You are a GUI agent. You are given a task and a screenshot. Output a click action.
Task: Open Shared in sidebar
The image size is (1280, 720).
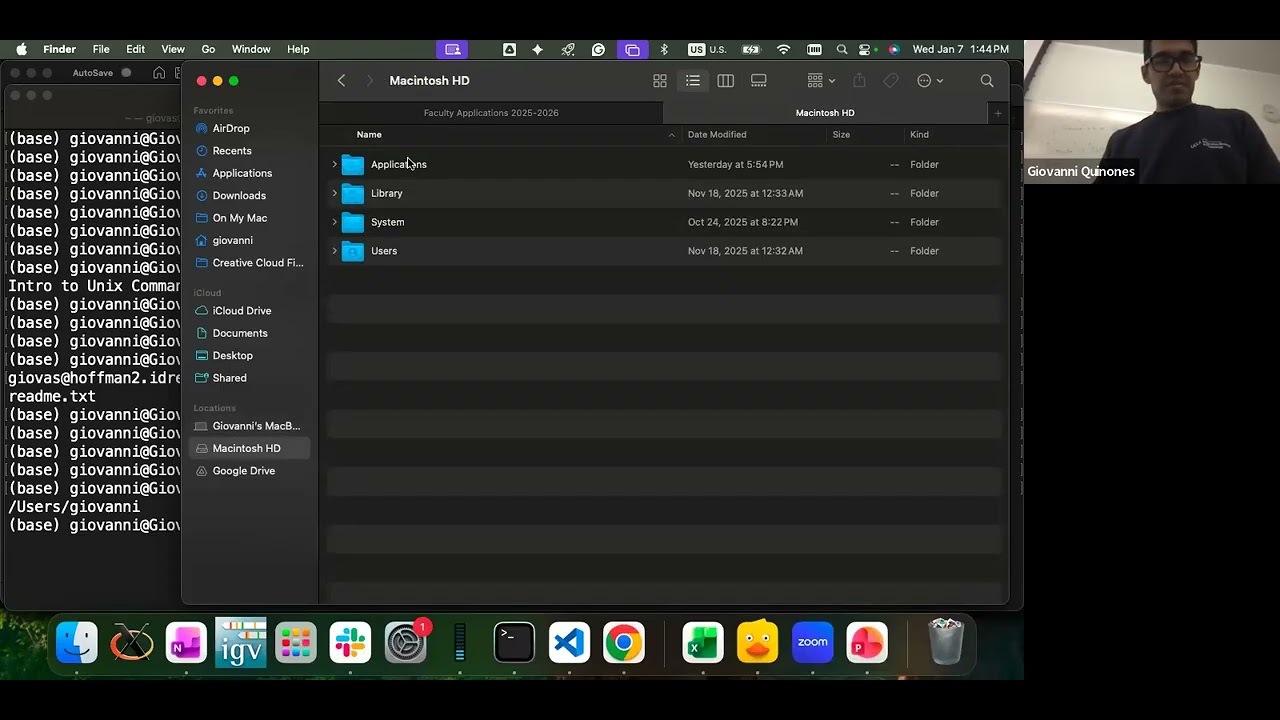point(249,378)
